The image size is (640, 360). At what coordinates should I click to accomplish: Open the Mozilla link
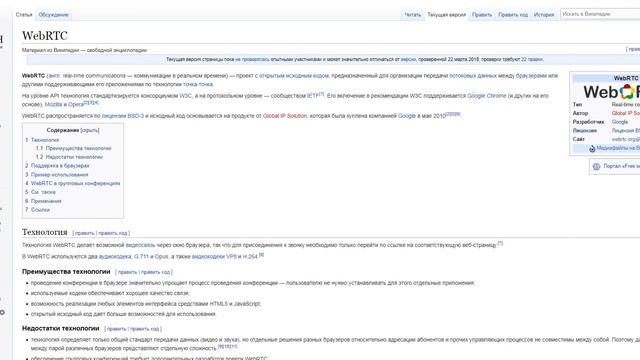tap(53, 104)
